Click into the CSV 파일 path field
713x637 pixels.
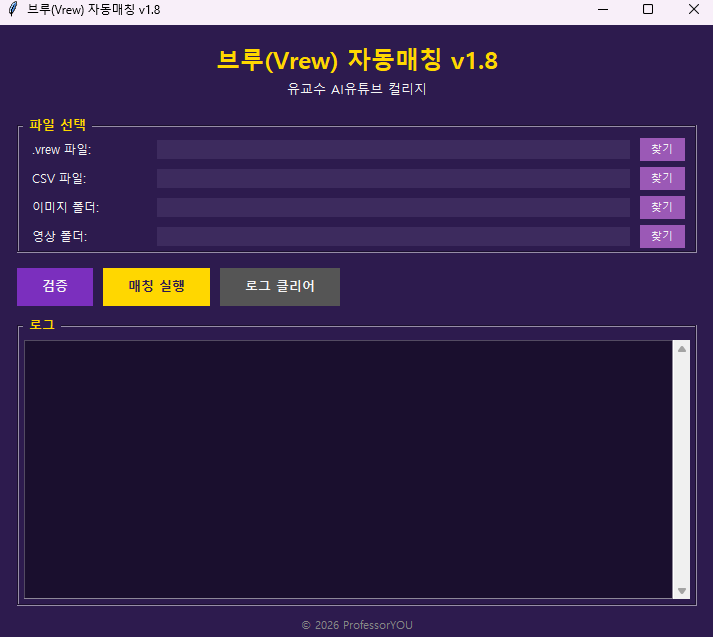(x=393, y=179)
